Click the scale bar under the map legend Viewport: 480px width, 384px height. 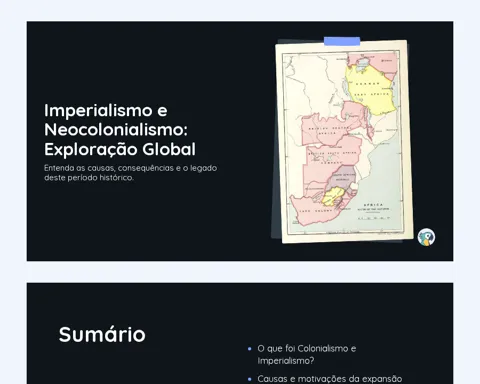[373, 219]
